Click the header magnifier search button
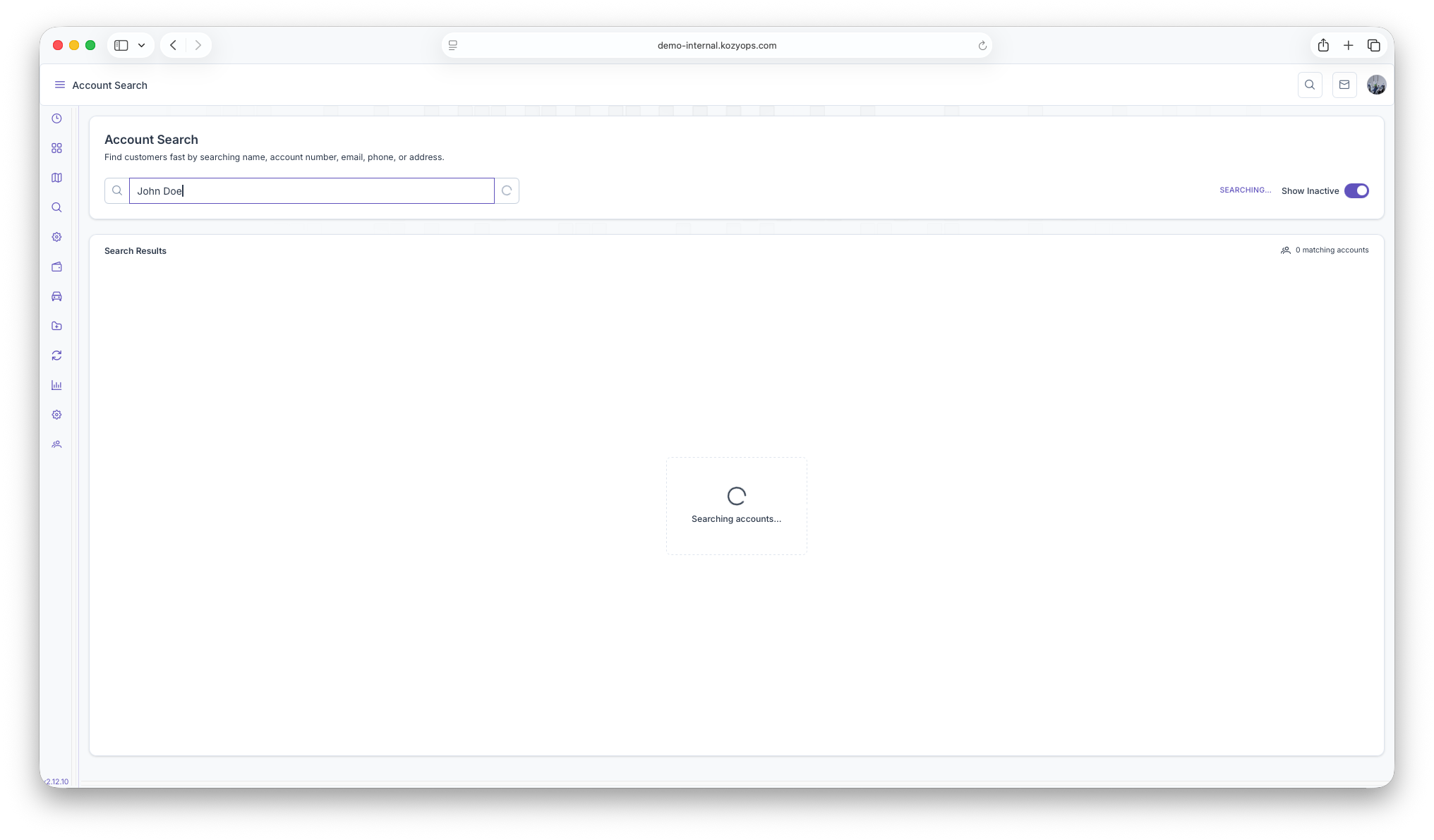Screen dimensions: 1434x840 click(x=1310, y=85)
